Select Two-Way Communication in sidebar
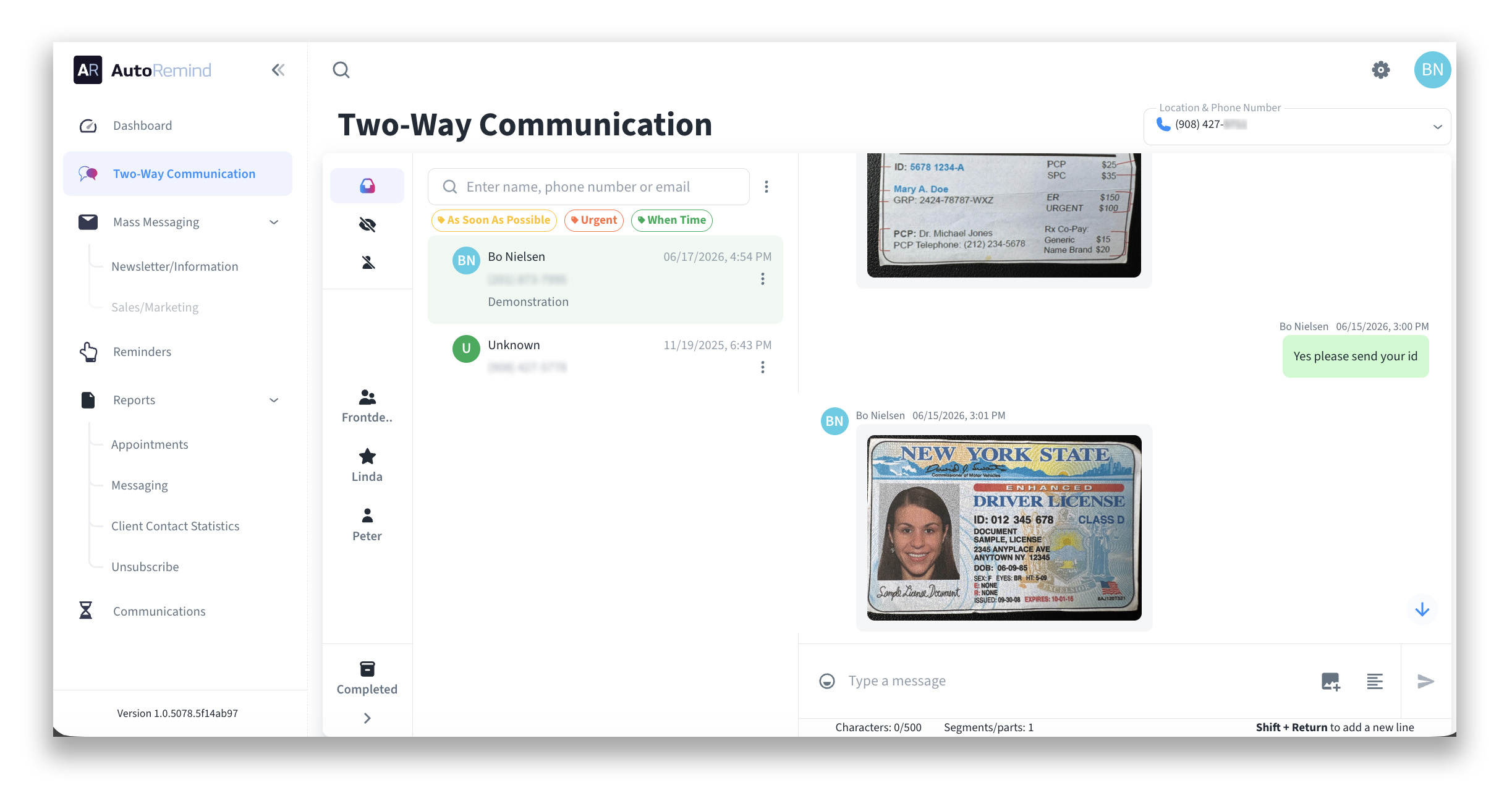 click(178, 174)
